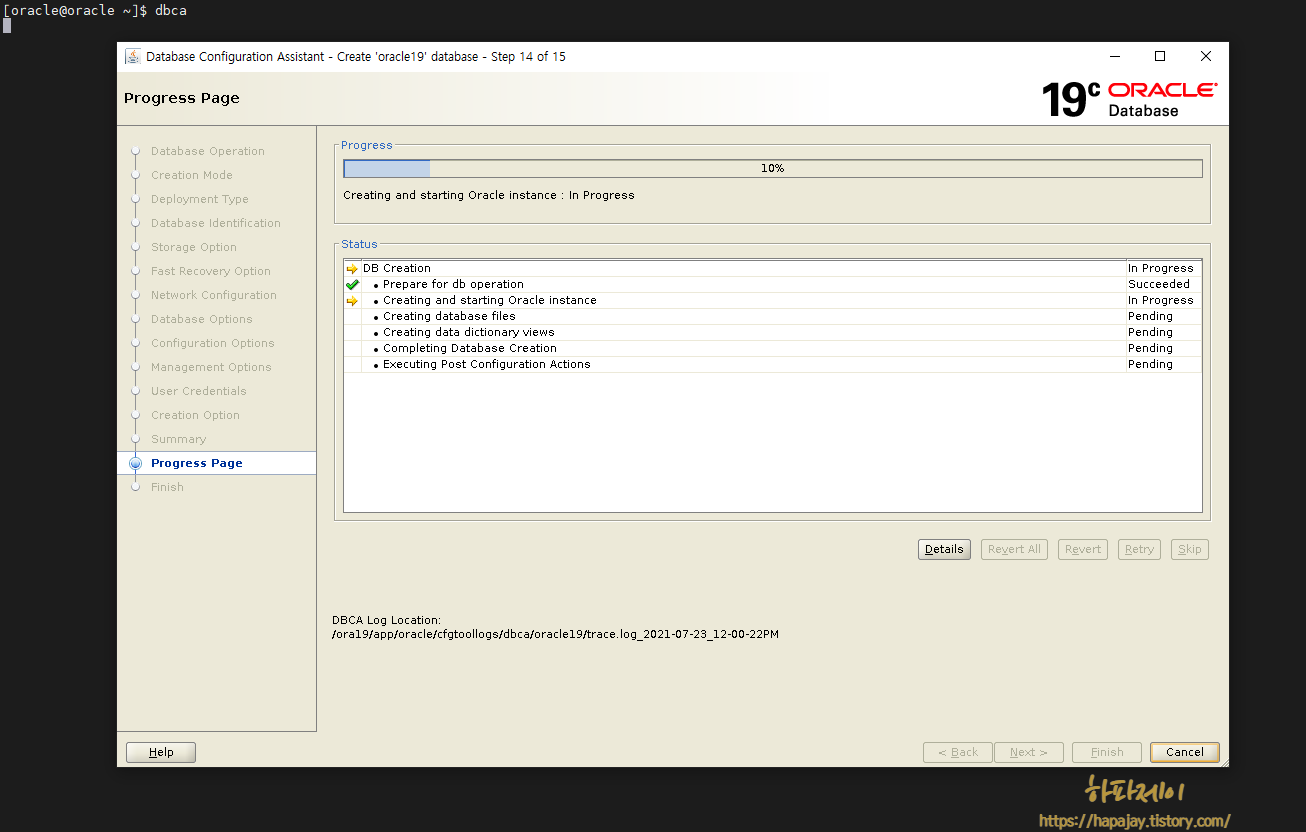
Task: Select the Creating and starting Oracle instance row
Action: [772, 300]
